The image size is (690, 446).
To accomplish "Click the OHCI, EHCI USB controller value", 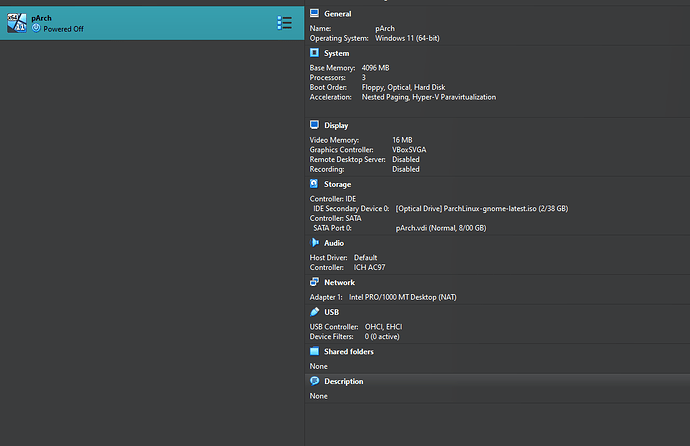I will pos(383,327).
